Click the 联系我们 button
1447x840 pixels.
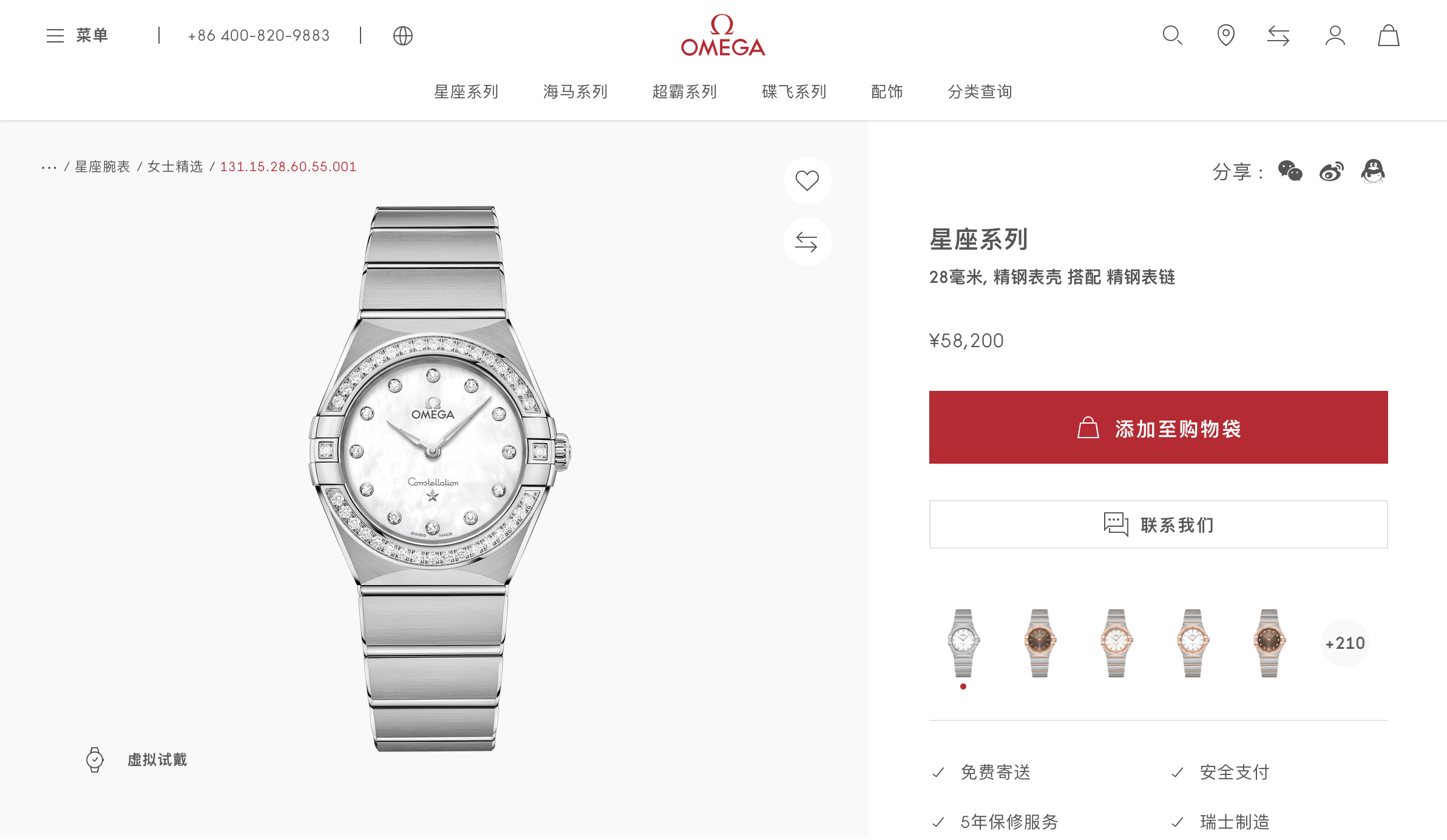click(x=1158, y=524)
